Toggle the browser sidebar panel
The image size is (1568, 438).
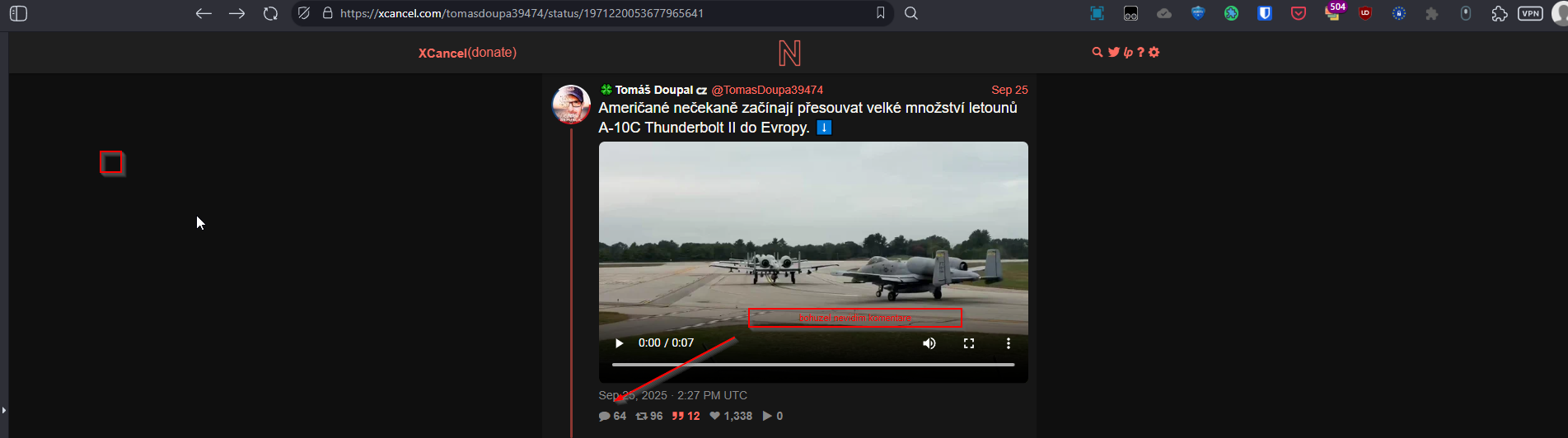(18, 13)
